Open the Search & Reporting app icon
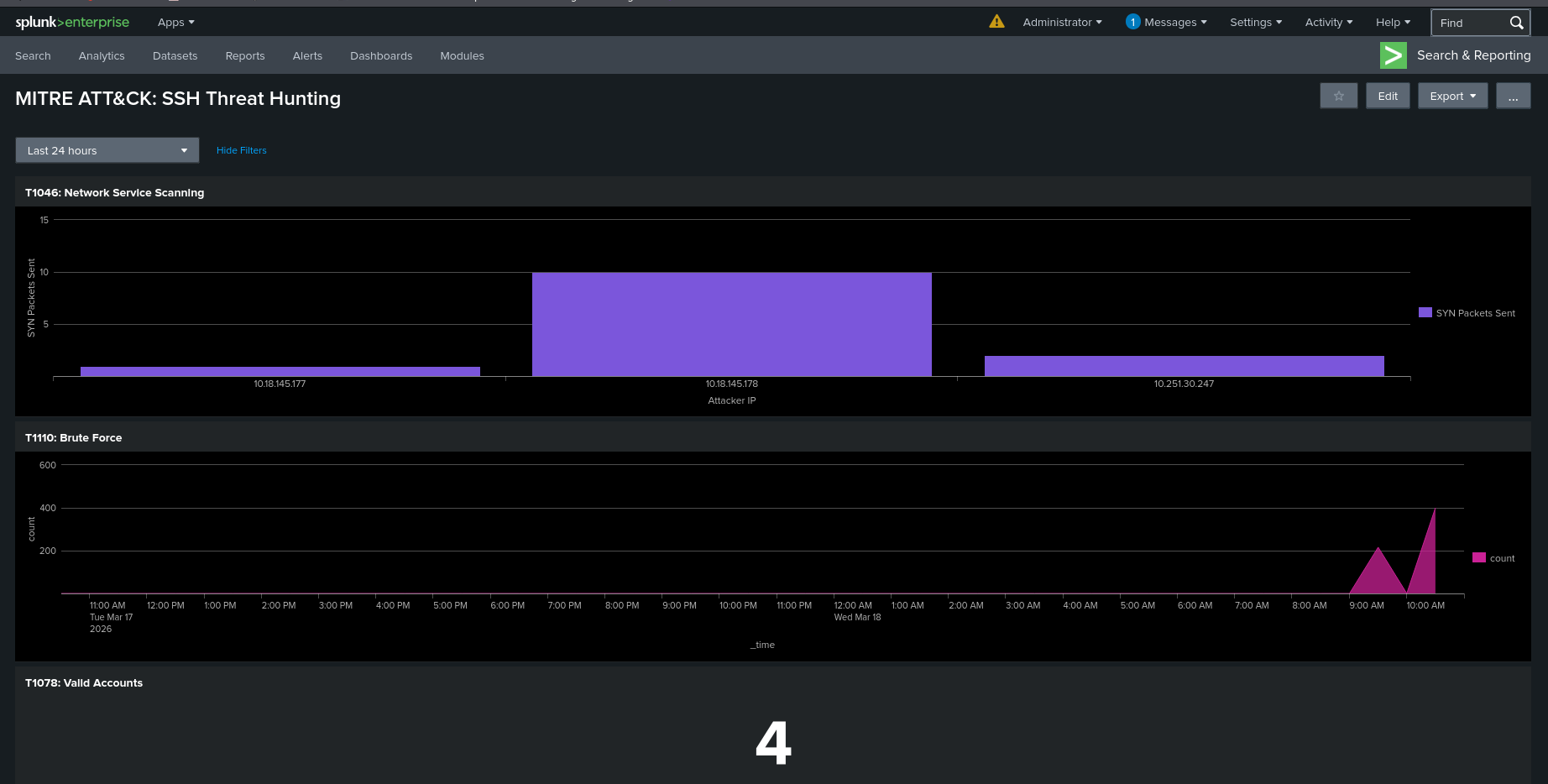 (x=1394, y=55)
